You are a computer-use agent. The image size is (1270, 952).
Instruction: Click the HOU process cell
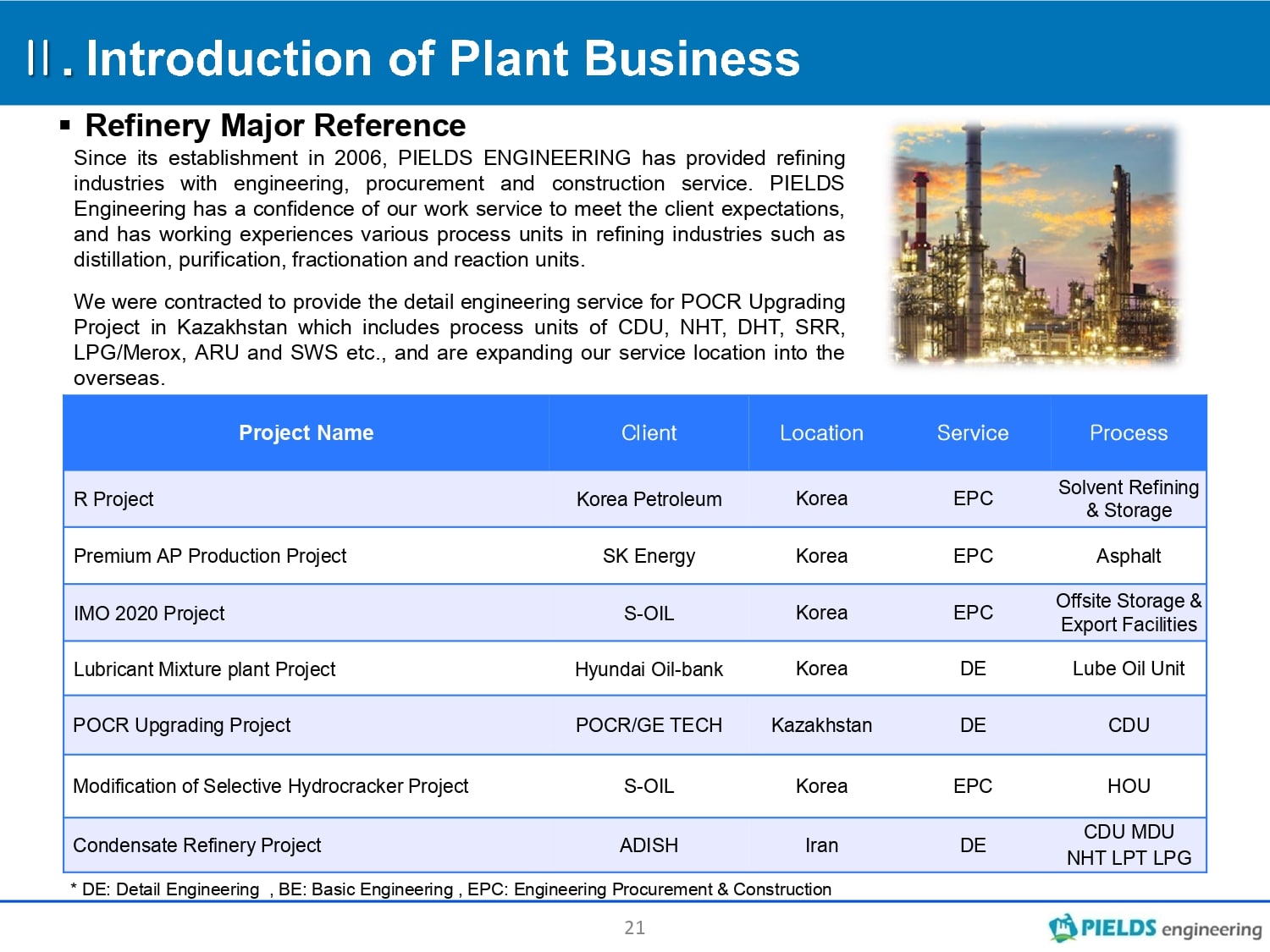coord(1129,786)
